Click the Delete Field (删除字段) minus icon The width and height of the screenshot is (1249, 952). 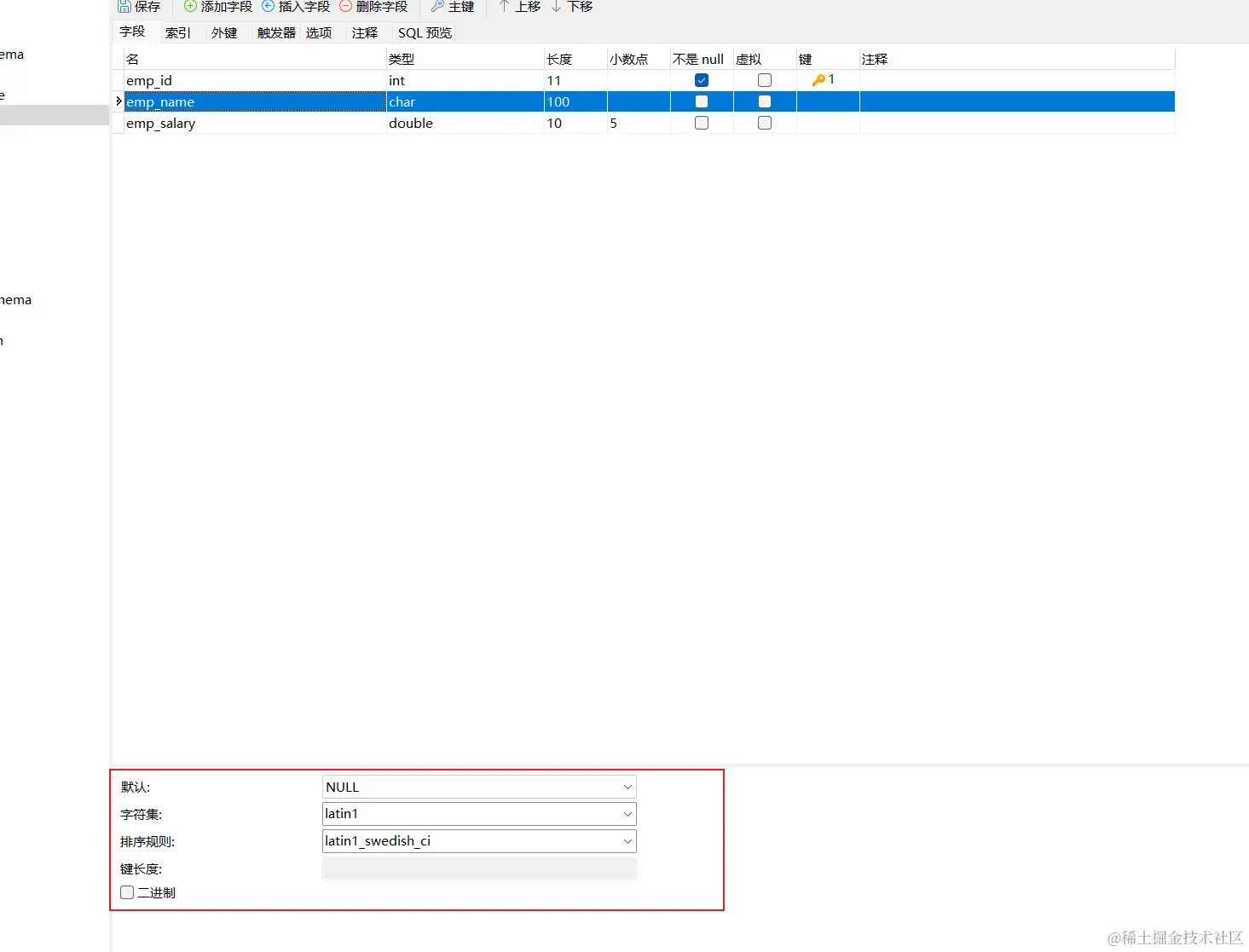coord(346,6)
